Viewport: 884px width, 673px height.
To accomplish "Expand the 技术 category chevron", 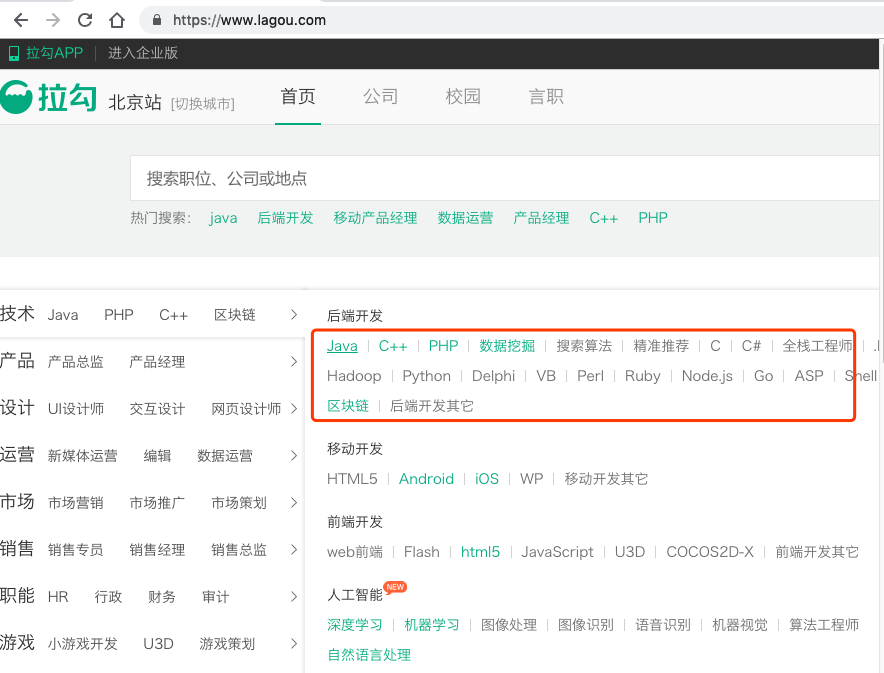I will (294, 315).
